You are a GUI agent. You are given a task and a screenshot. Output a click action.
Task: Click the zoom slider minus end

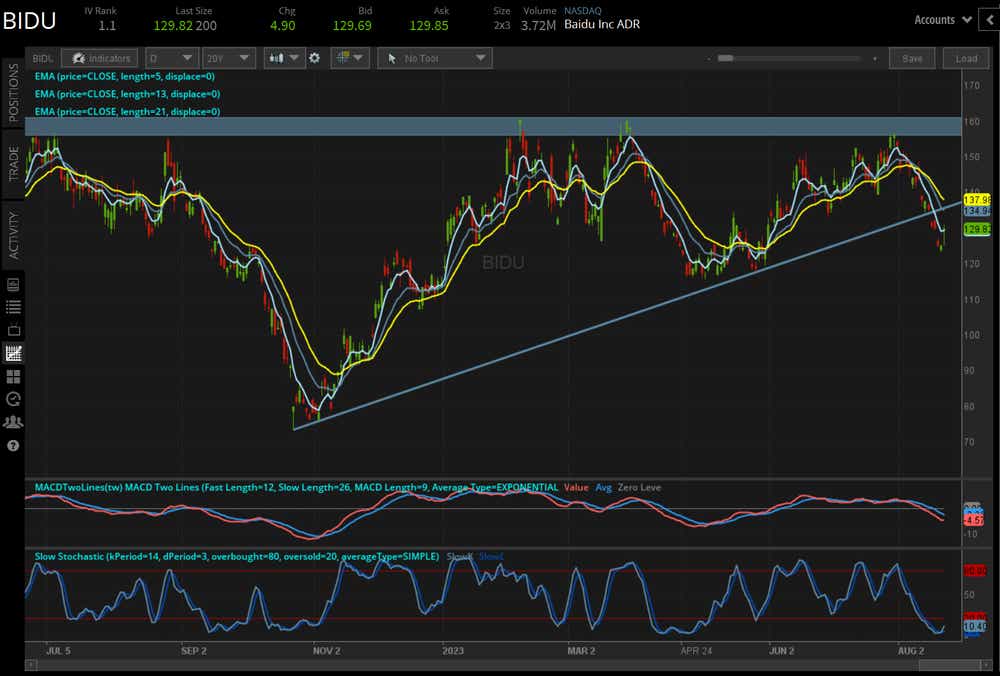tap(709, 59)
